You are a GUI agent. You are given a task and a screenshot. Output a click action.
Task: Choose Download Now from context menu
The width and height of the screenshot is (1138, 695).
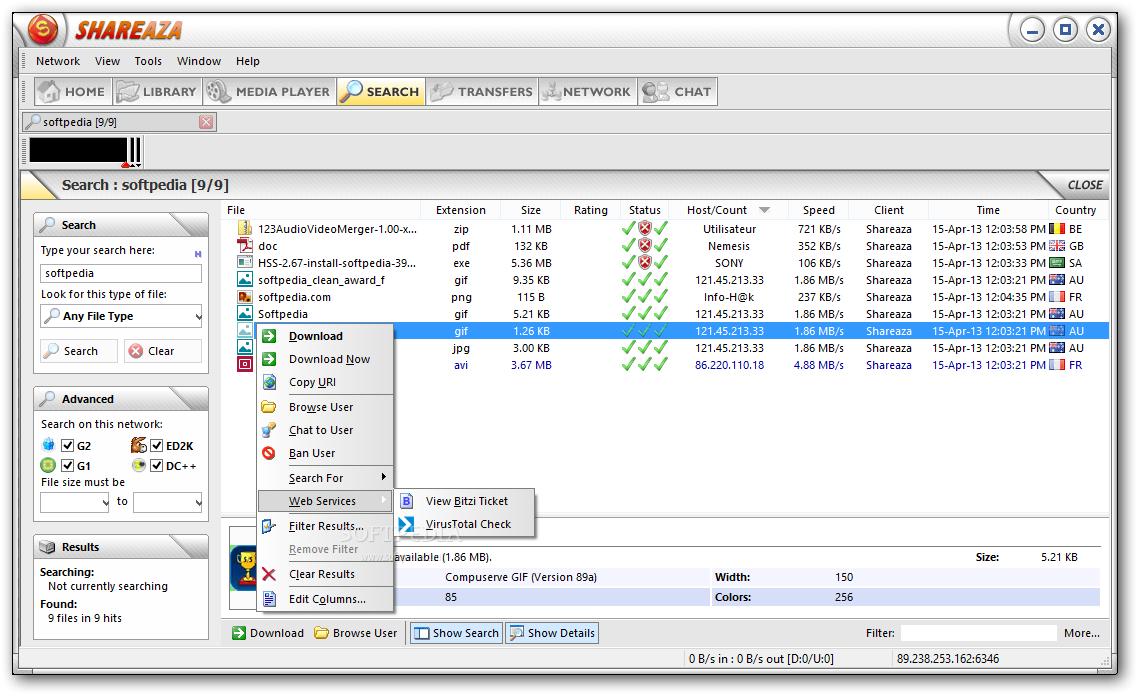click(x=325, y=359)
